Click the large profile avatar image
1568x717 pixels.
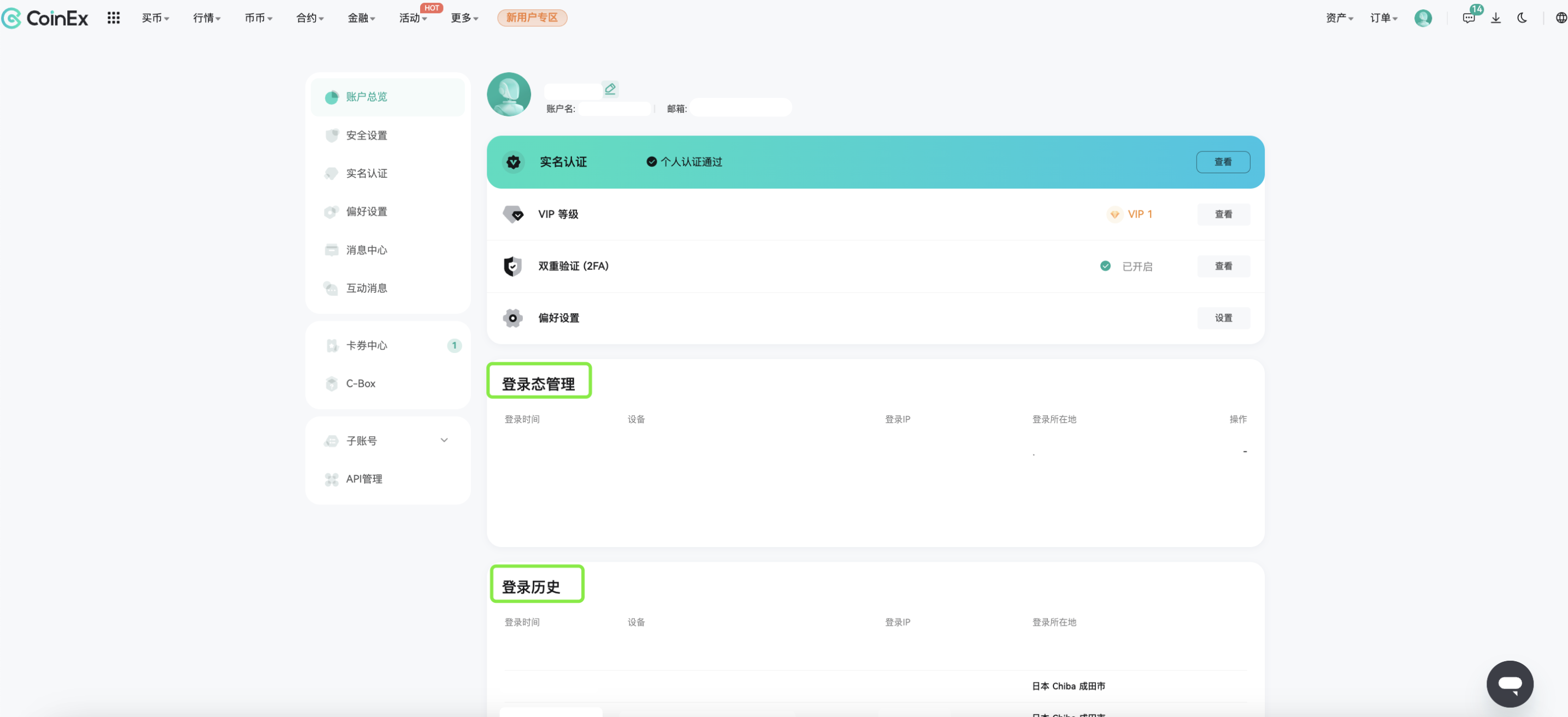pos(509,95)
